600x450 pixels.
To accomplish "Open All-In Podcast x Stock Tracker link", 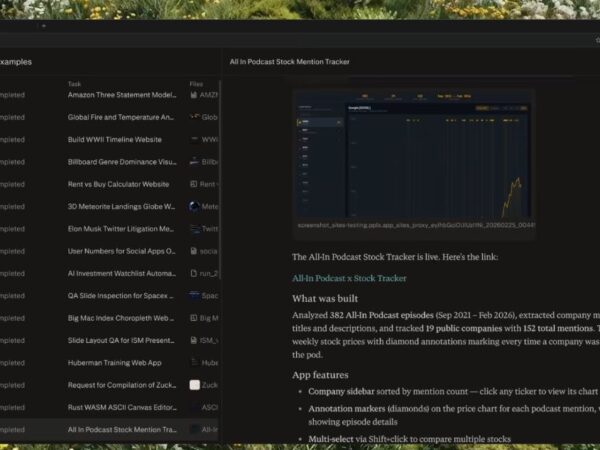I will coord(349,279).
